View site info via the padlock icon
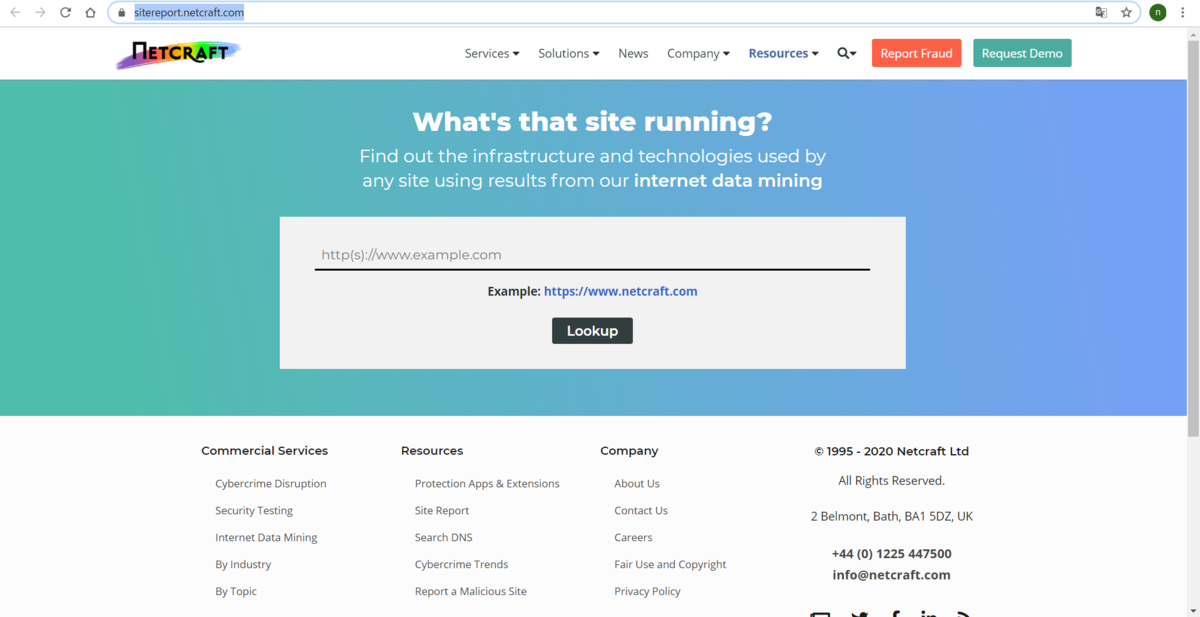The image size is (1200, 617). [121, 13]
